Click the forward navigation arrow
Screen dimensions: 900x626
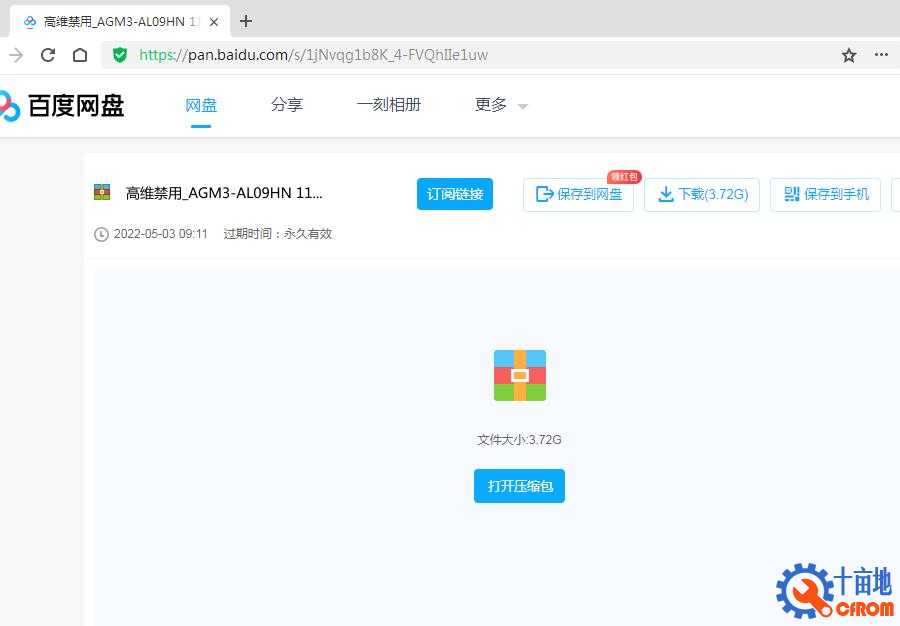tap(16, 55)
